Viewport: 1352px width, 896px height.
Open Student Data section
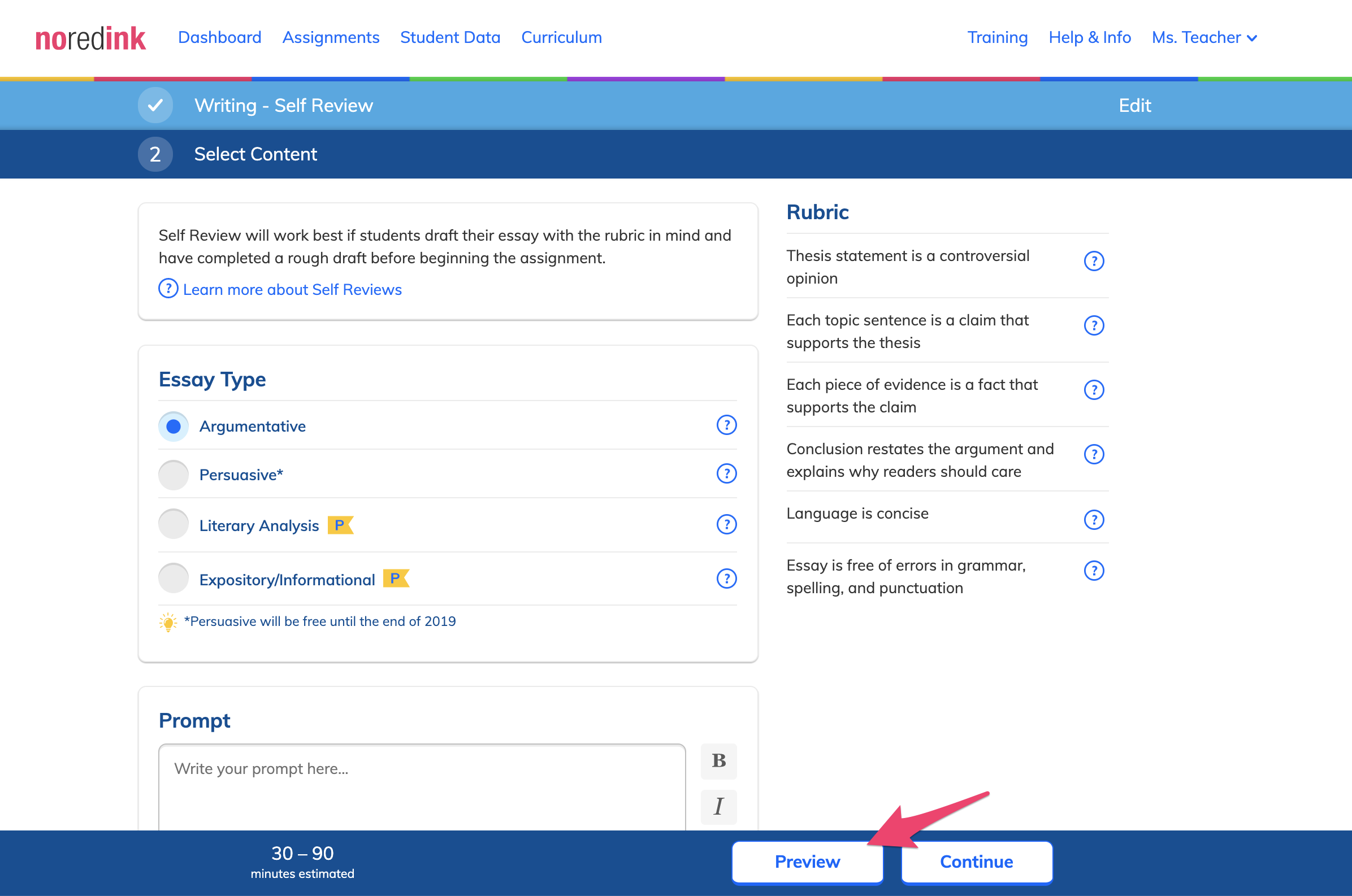tap(450, 38)
